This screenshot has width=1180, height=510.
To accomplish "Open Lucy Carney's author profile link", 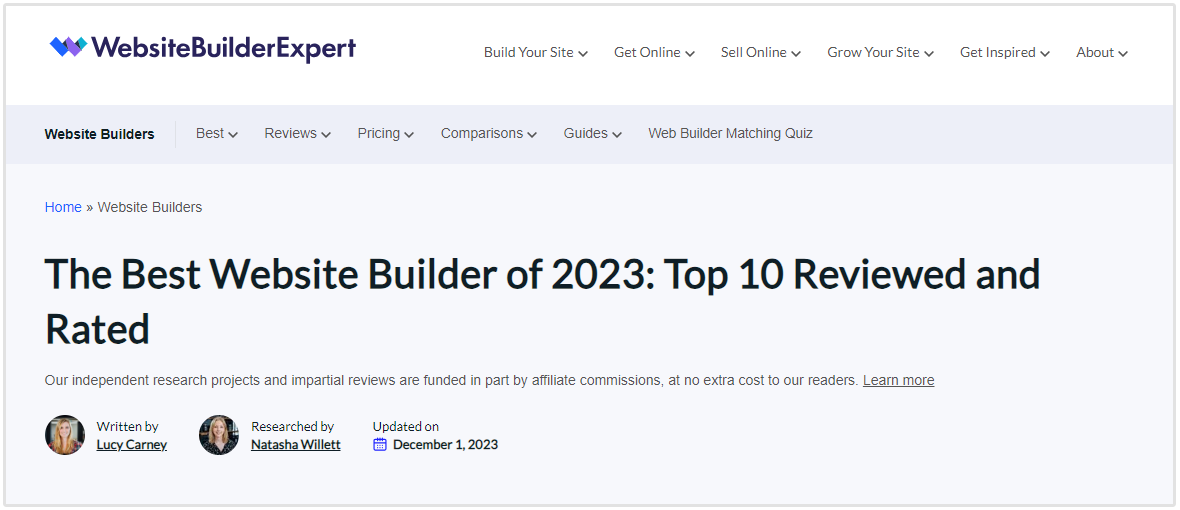I will [x=131, y=444].
